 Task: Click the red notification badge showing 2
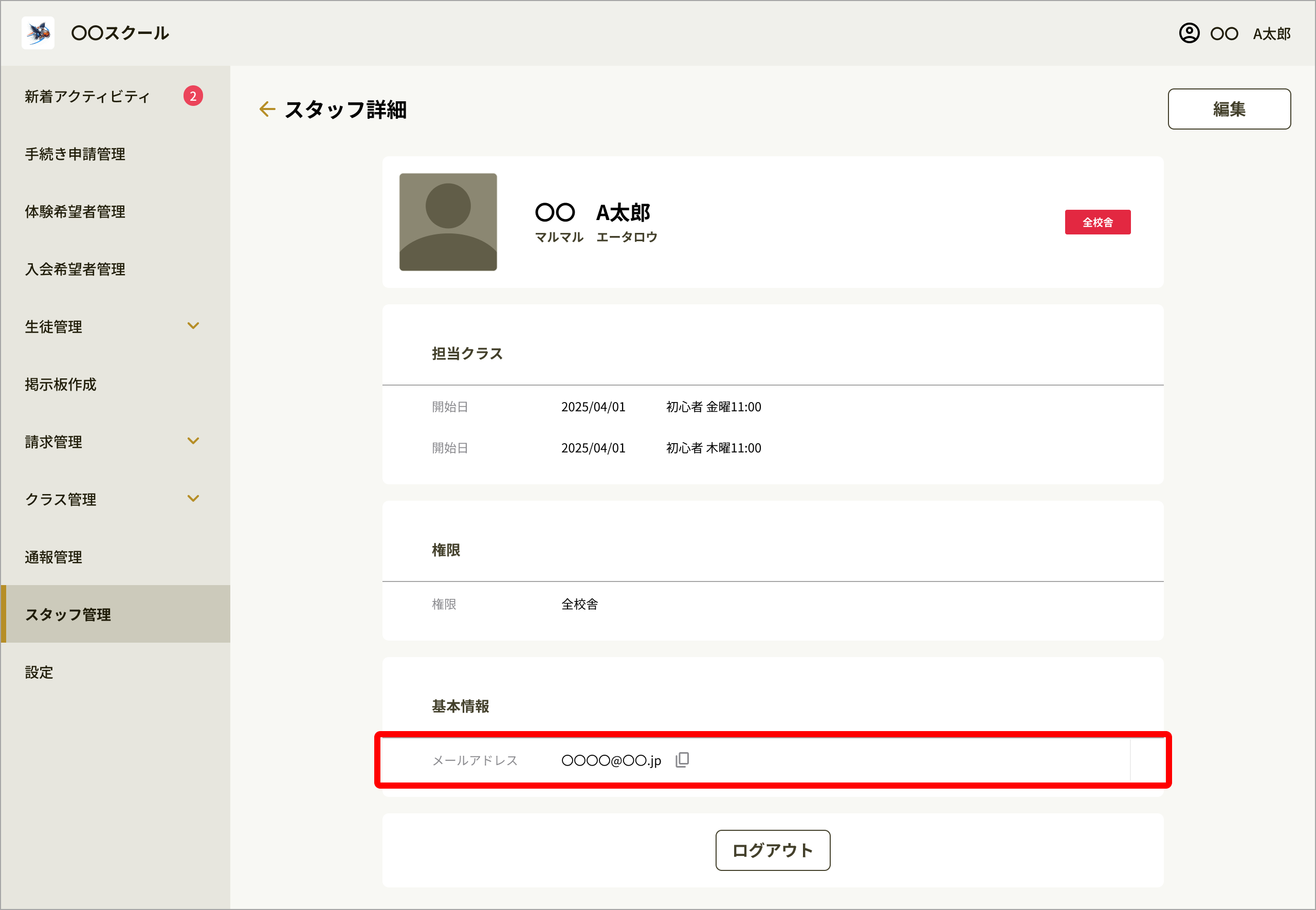(x=193, y=96)
